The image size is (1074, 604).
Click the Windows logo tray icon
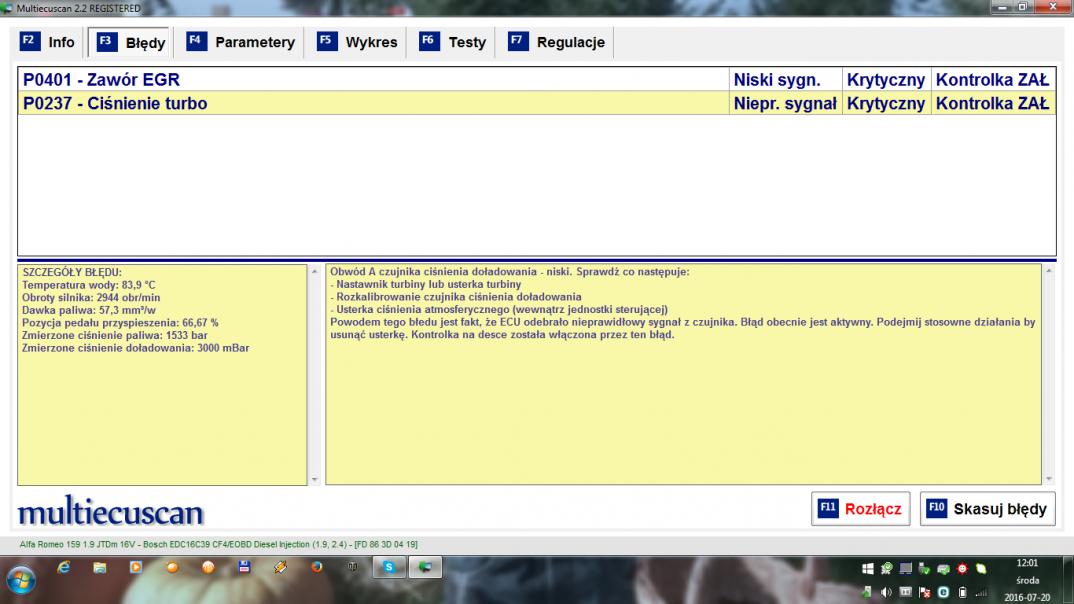867,568
